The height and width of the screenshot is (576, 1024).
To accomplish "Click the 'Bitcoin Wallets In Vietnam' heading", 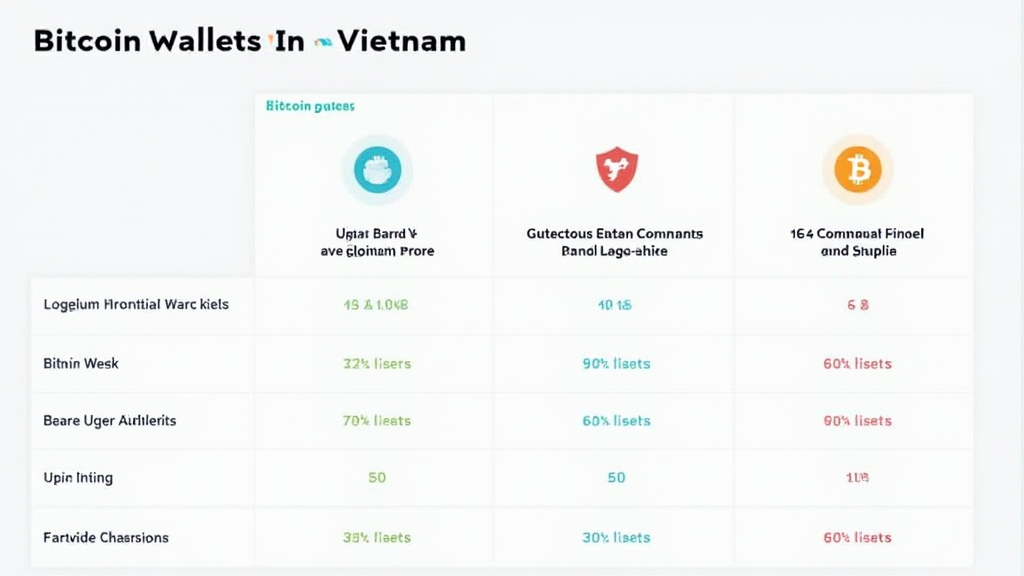I will [x=249, y=42].
